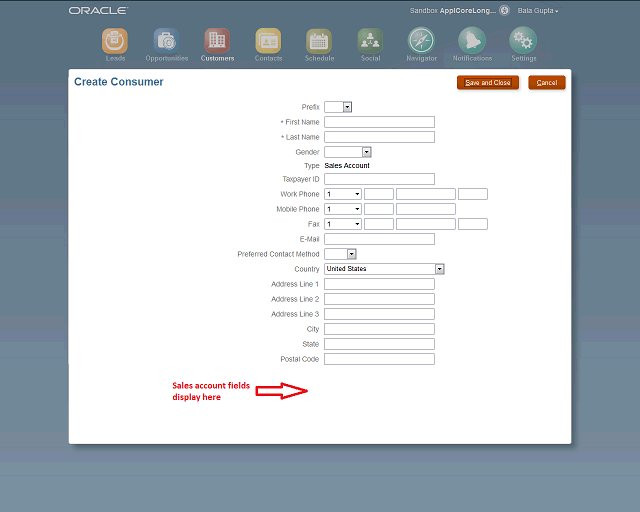Focus the Address Line 1 field

point(379,284)
